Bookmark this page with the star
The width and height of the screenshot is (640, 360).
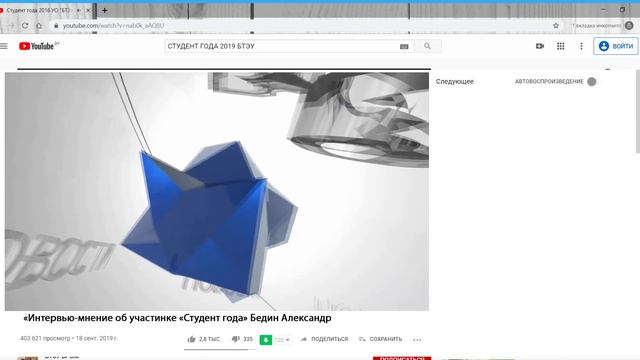pyautogui.click(x=556, y=25)
